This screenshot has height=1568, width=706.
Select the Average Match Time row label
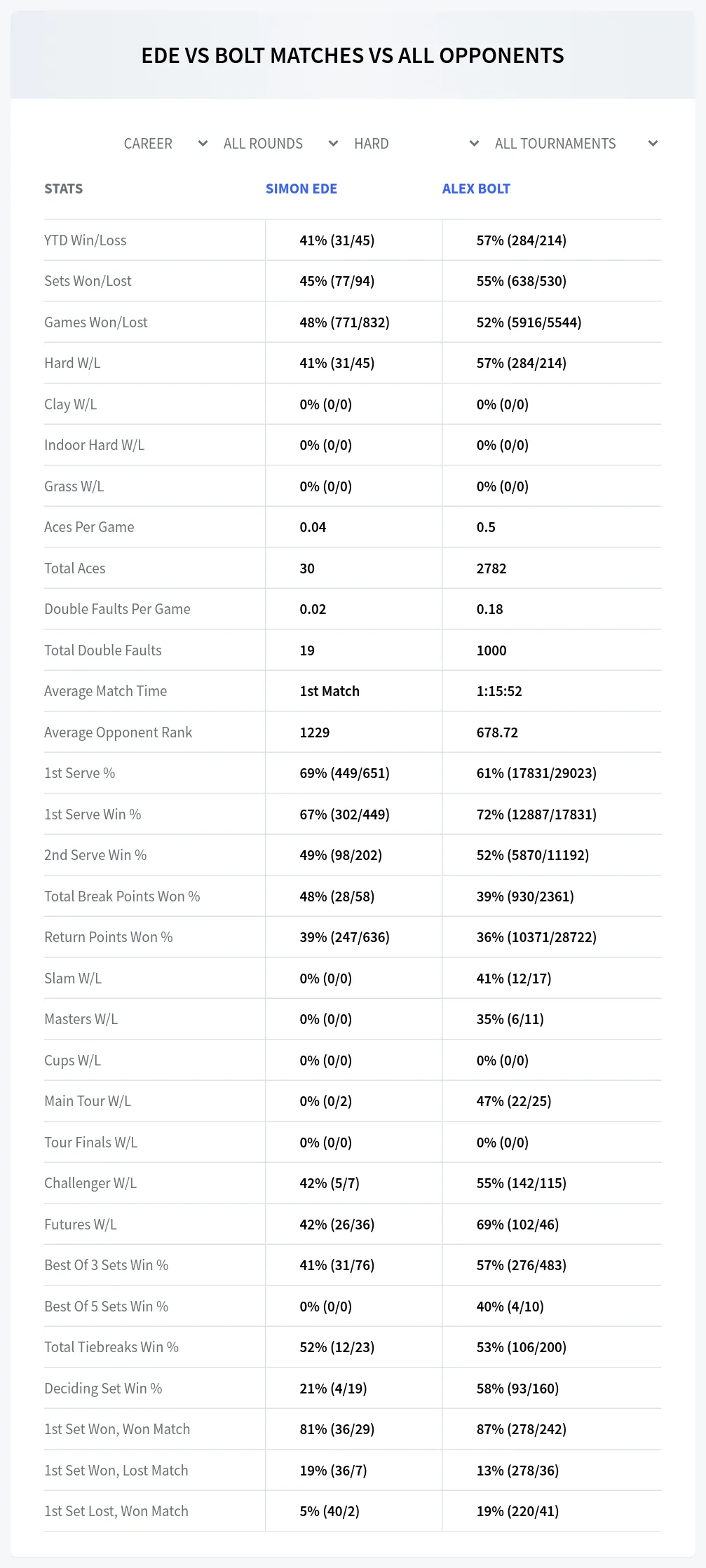[x=106, y=691]
